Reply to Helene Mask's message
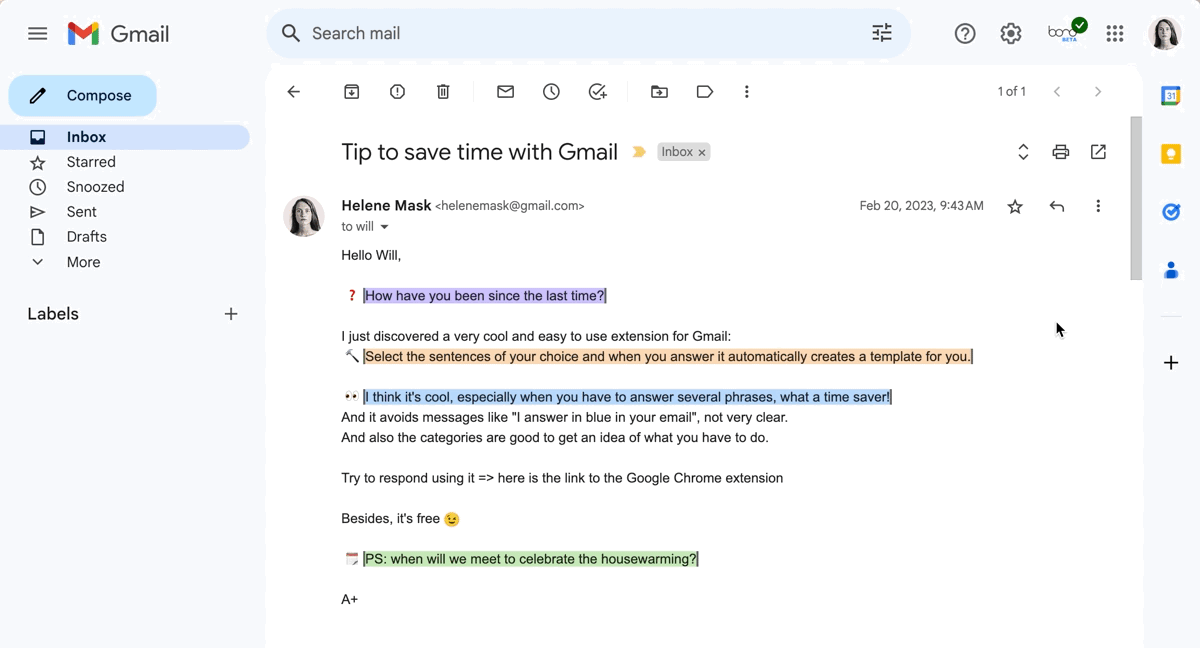The image size is (1200, 648). click(1057, 206)
